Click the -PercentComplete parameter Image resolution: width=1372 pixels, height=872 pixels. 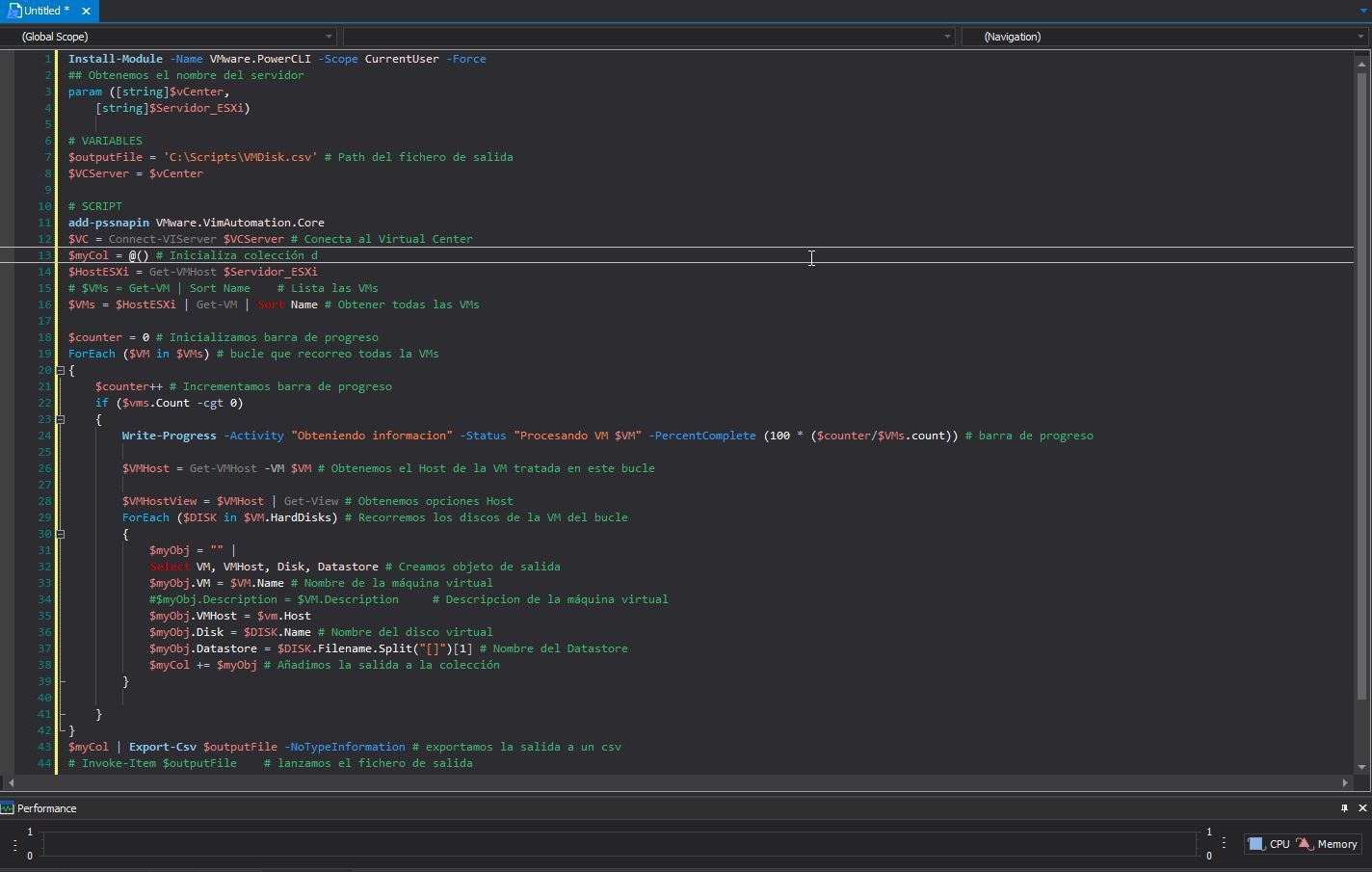click(x=702, y=436)
